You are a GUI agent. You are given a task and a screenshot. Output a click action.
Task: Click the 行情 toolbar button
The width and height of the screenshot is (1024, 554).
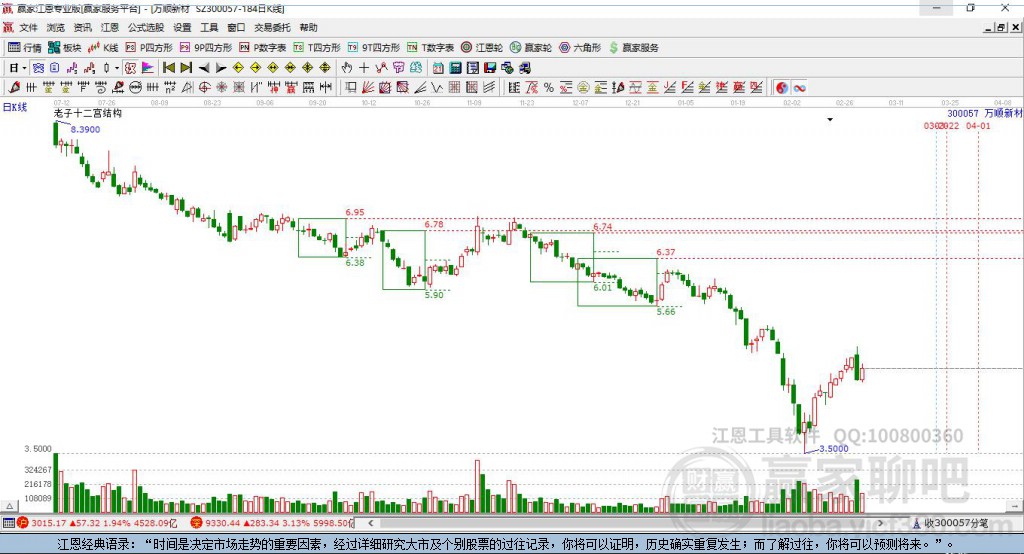[25, 48]
